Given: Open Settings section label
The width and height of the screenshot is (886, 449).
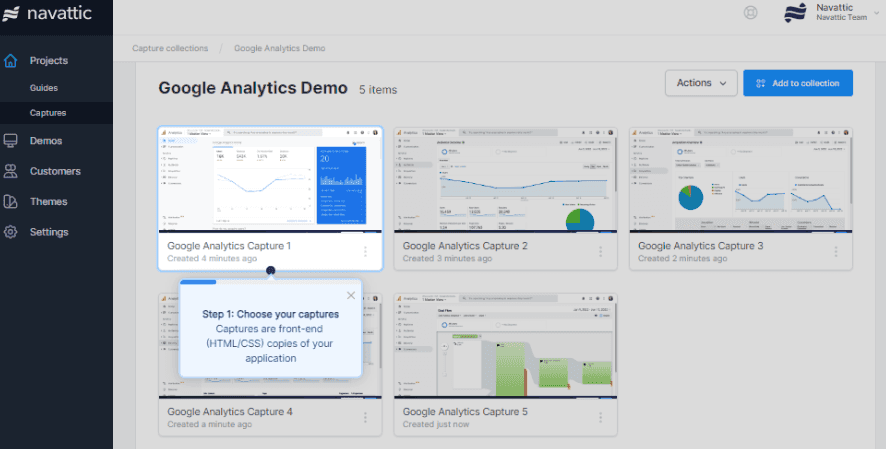Looking at the screenshot, I should click(49, 232).
